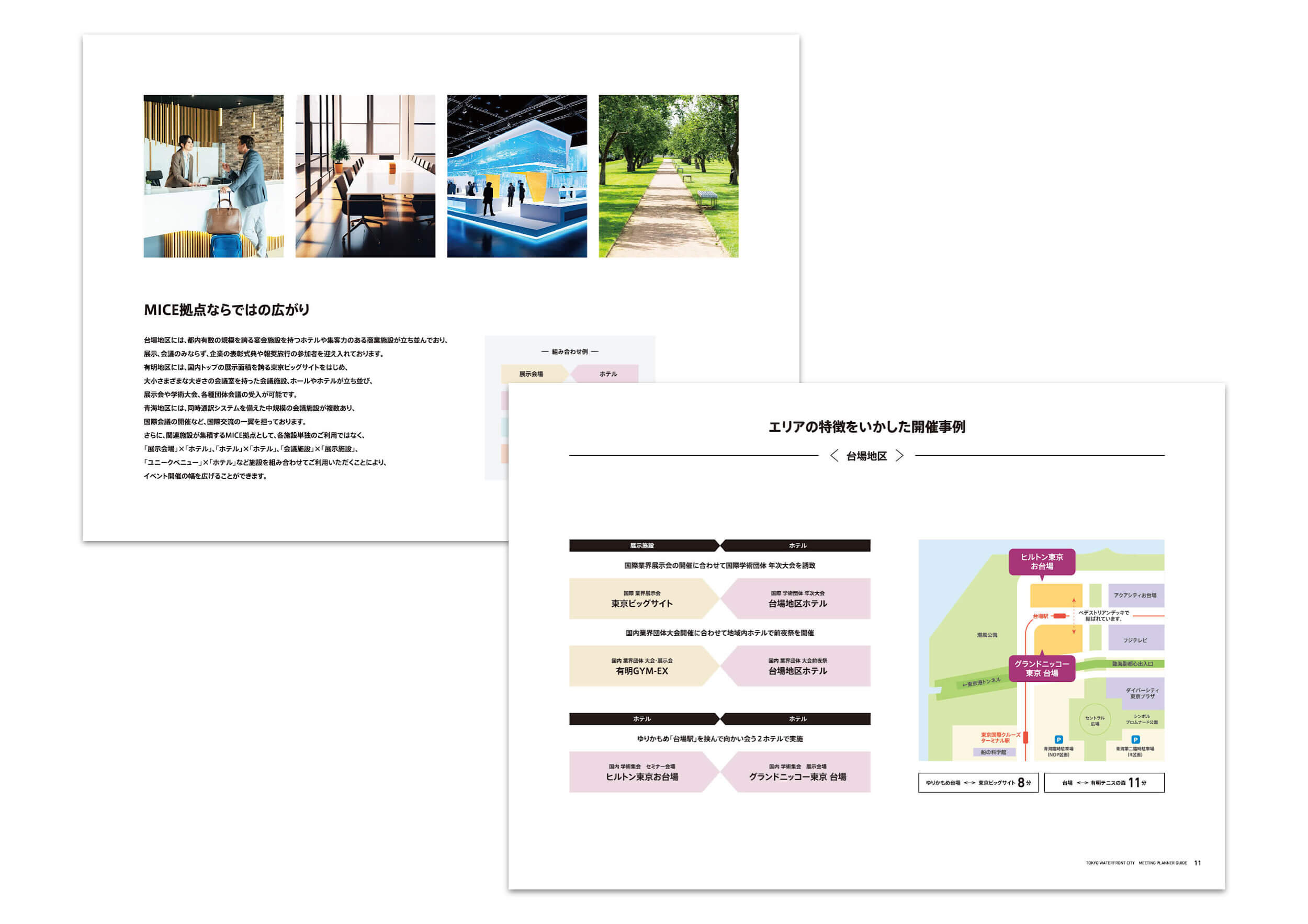
Task: Click the ヒルトン東京お台場 map callout
Action: click(1041, 562)
